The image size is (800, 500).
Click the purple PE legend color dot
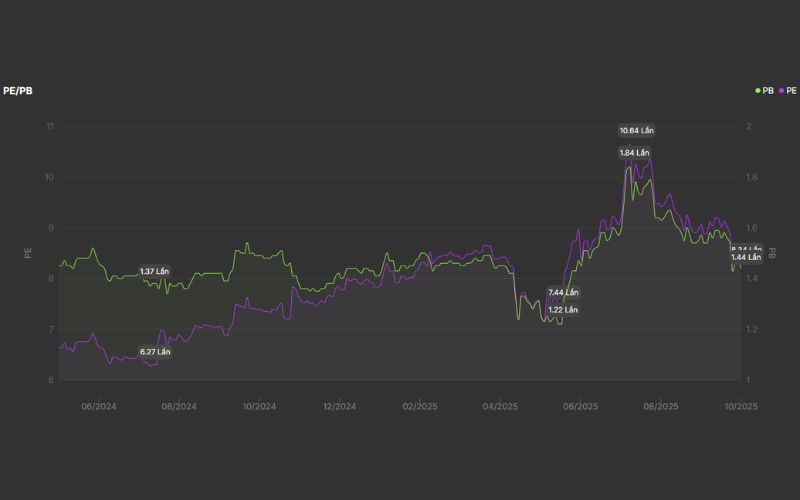pyautogui.click(x=781, y=90)
